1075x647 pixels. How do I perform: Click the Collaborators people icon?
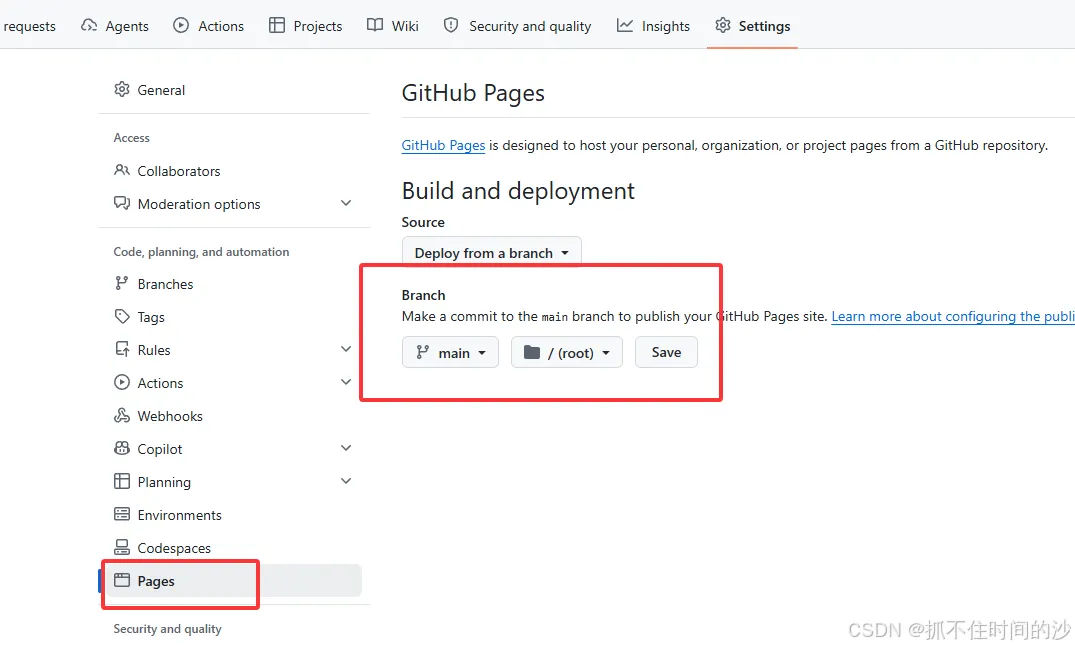click(121, 170)
